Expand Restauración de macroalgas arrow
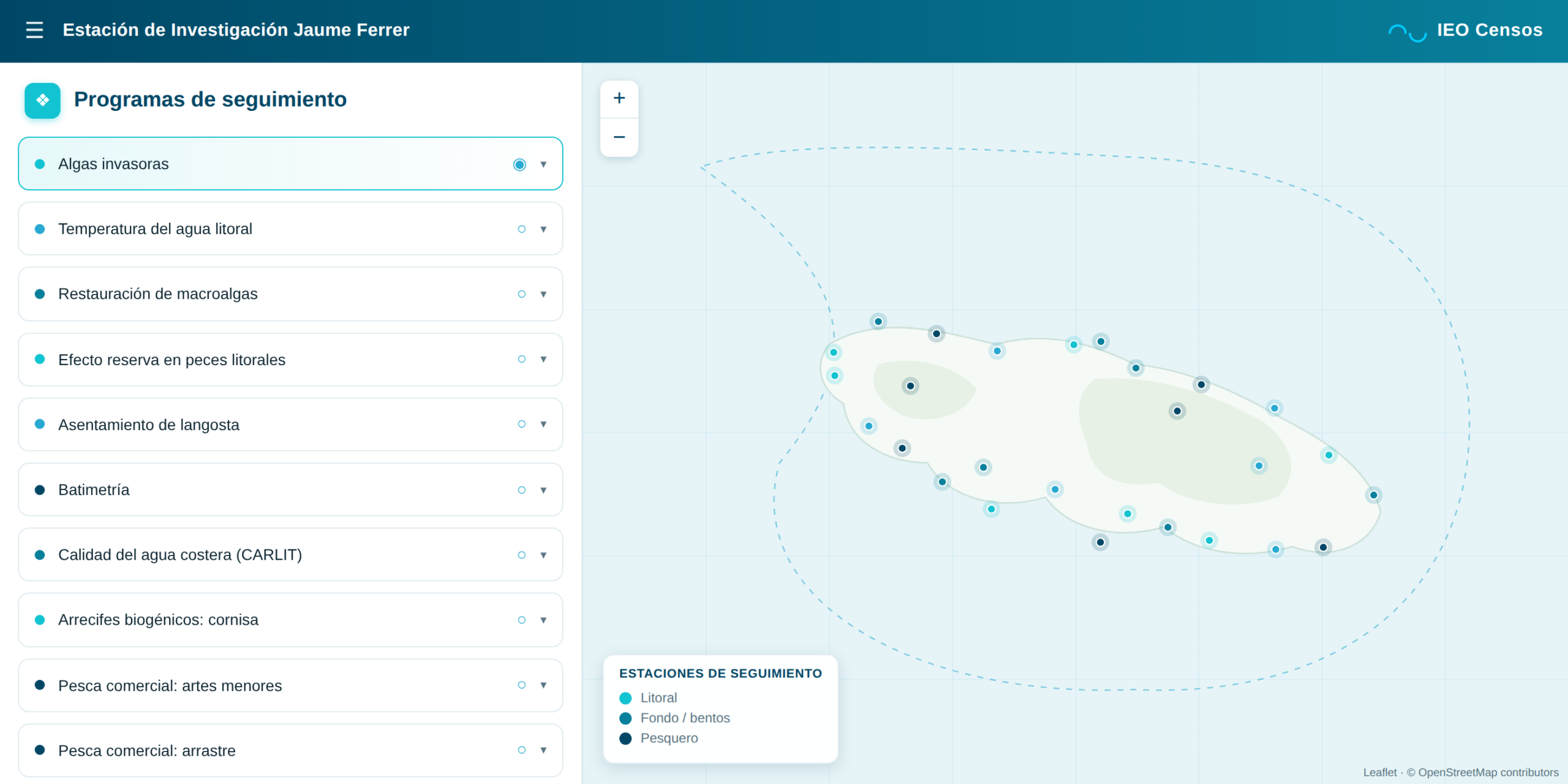The width and height of the screenshot is (1568, 784). click(x=543, y=294)
